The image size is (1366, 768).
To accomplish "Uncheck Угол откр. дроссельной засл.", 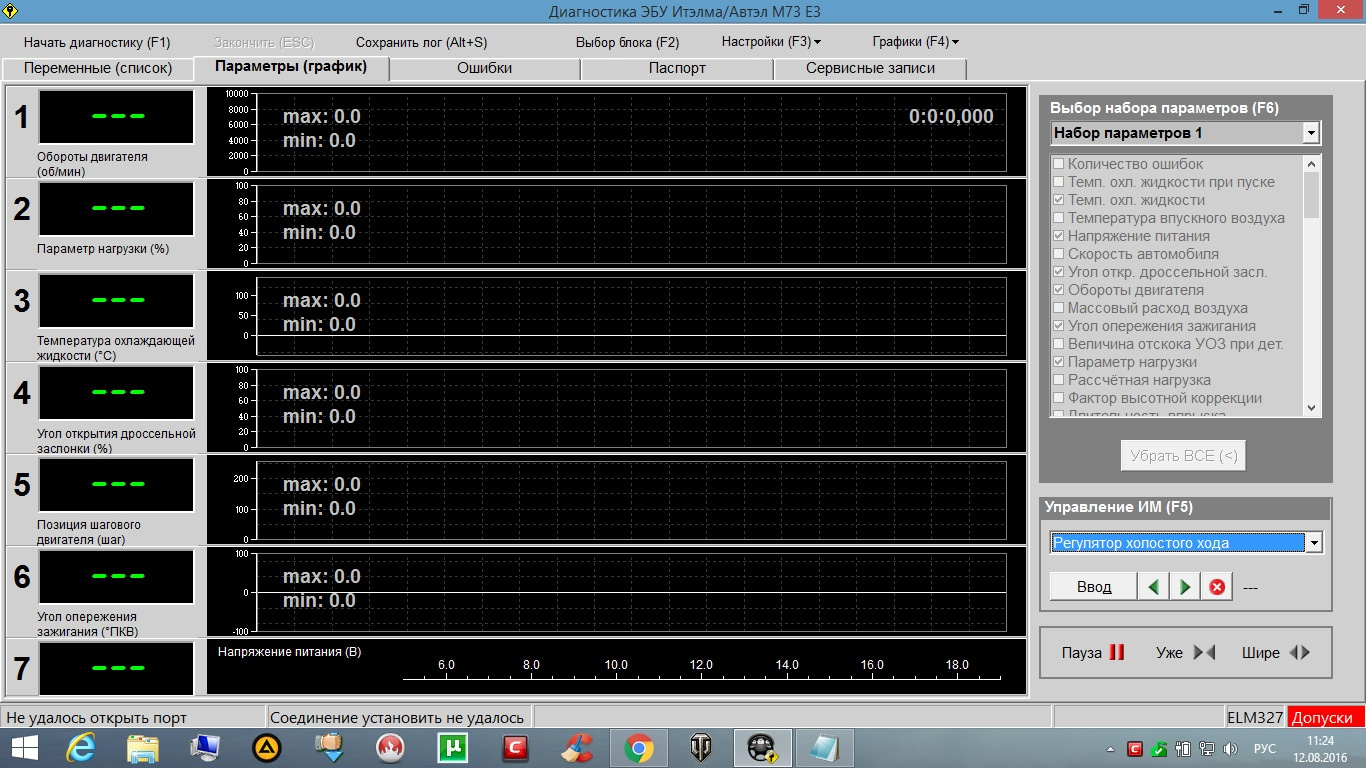I will [x=1059, y=272].
